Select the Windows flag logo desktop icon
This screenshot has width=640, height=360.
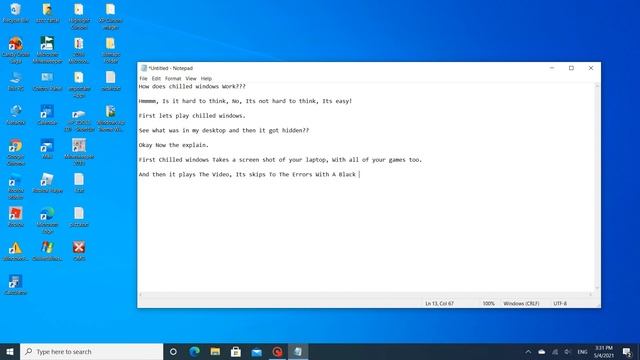[47, 251]
